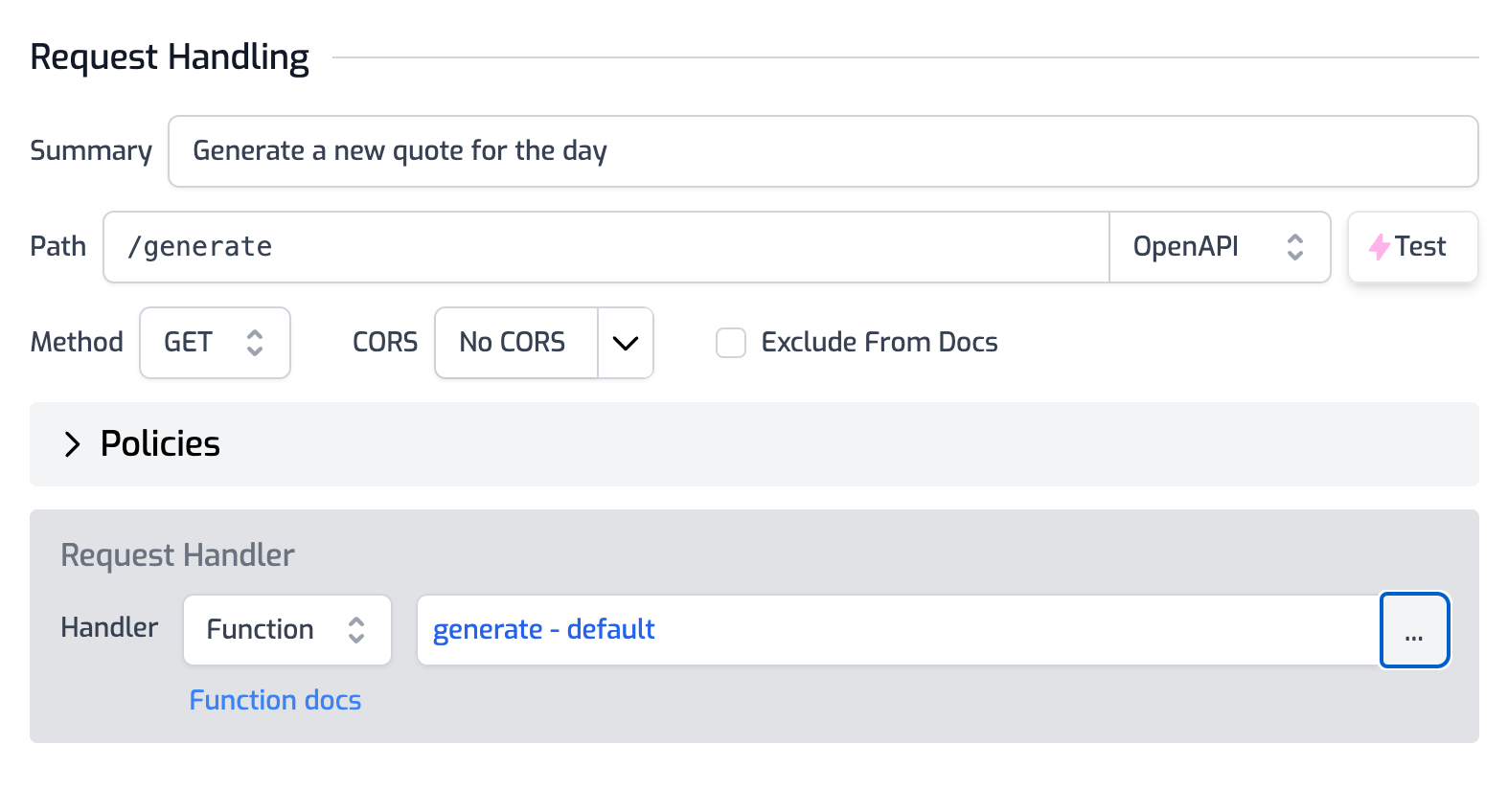Viewport: 1508px width, 812px height.
Task: Enable the Exclude From Docs checkbox
Action: pyautogui.click(x=731, y=343)
